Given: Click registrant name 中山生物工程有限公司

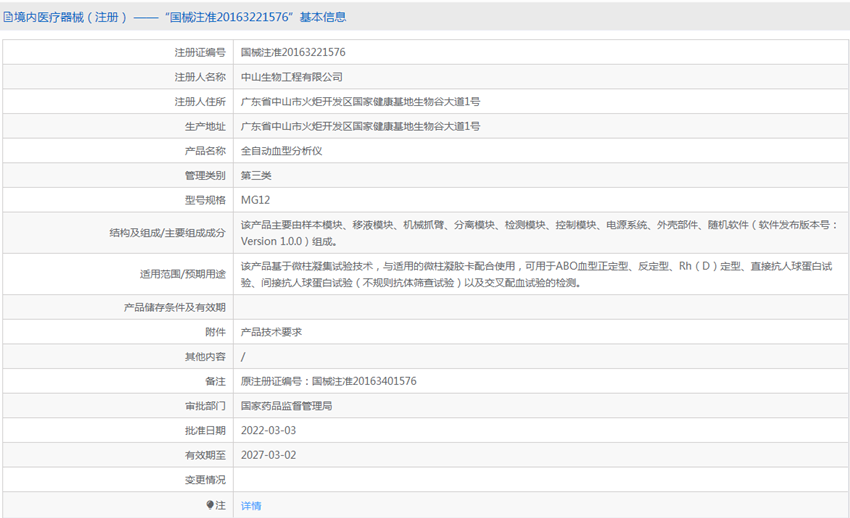Looking at the screenshot, I should (x=291, y=77).
